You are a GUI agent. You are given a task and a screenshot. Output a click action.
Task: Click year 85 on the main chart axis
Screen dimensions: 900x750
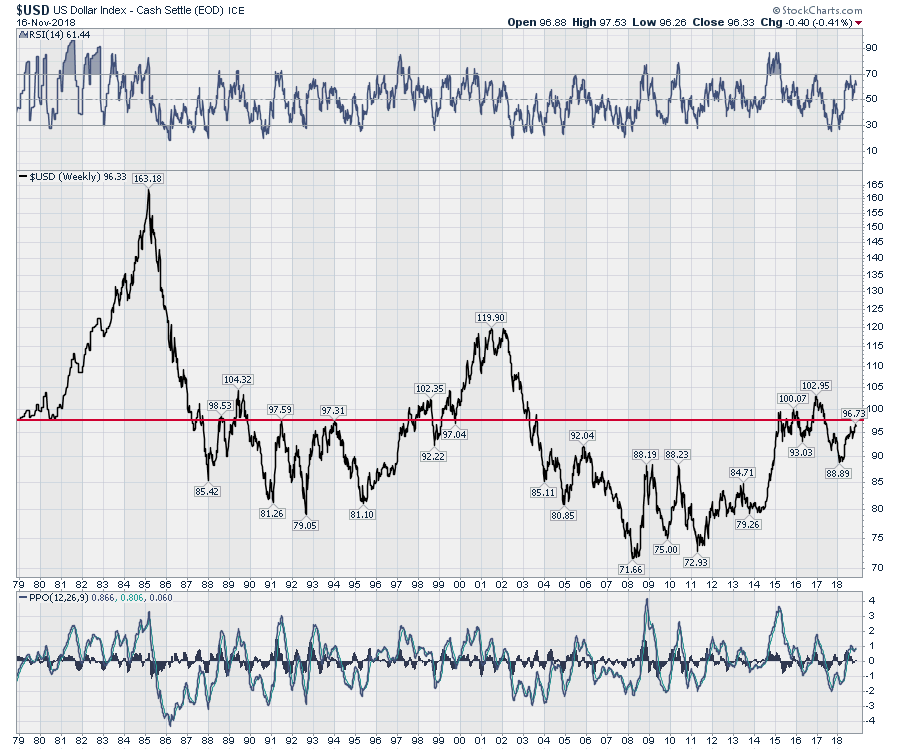point(144,585)
